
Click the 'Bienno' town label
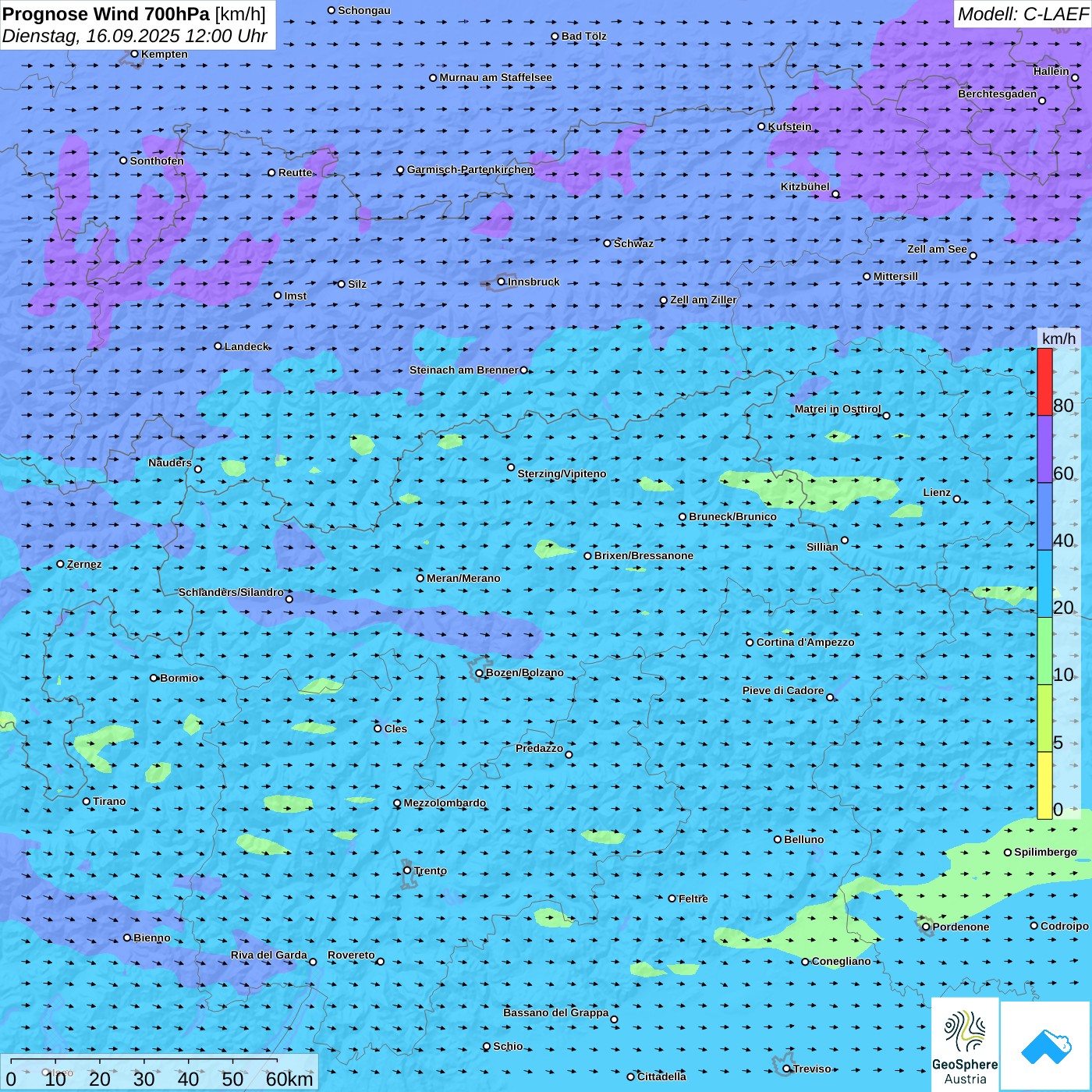click(152, 938)
